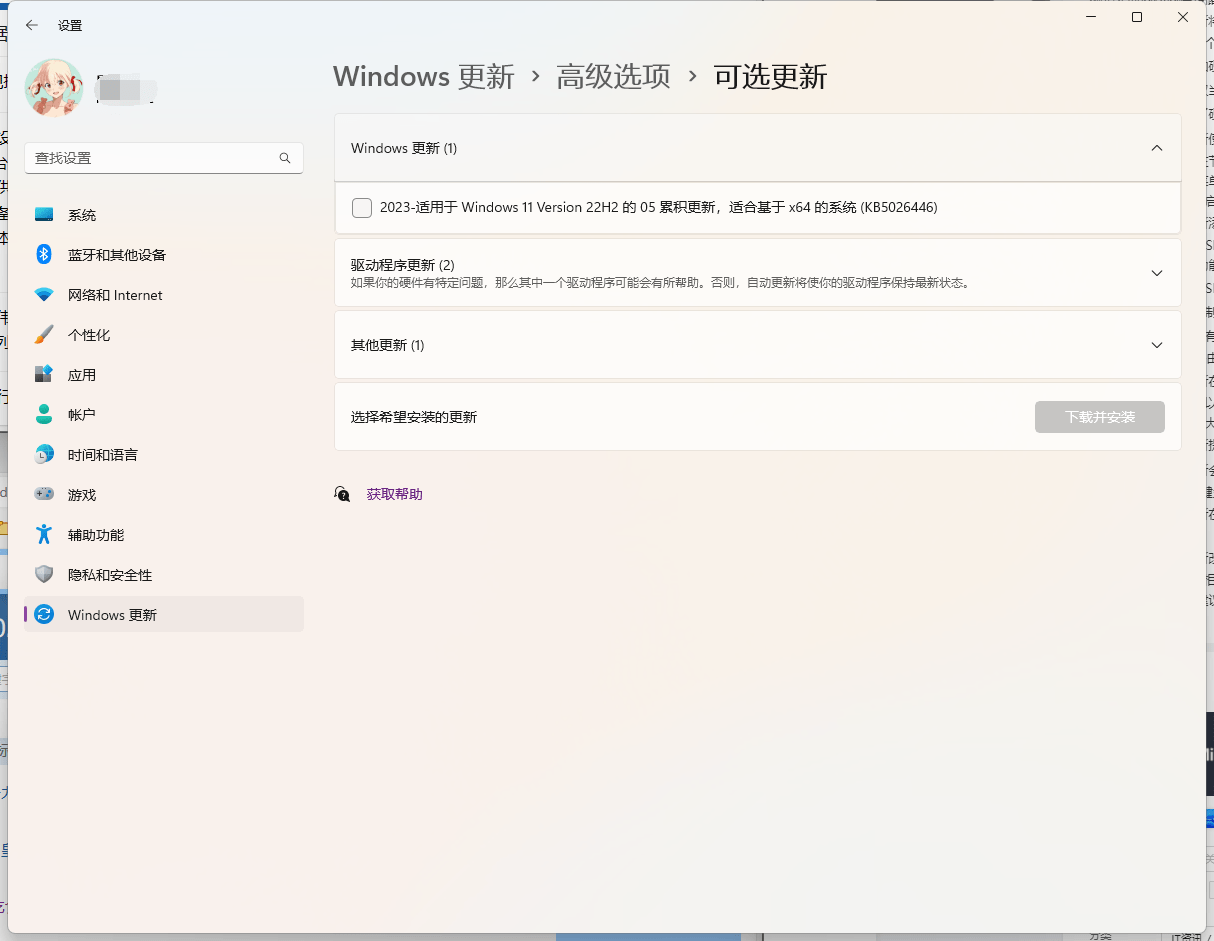Click the Personalization paintbrush icon
The width and height of the screenshot is (1214, 941).
pos(44,335)
